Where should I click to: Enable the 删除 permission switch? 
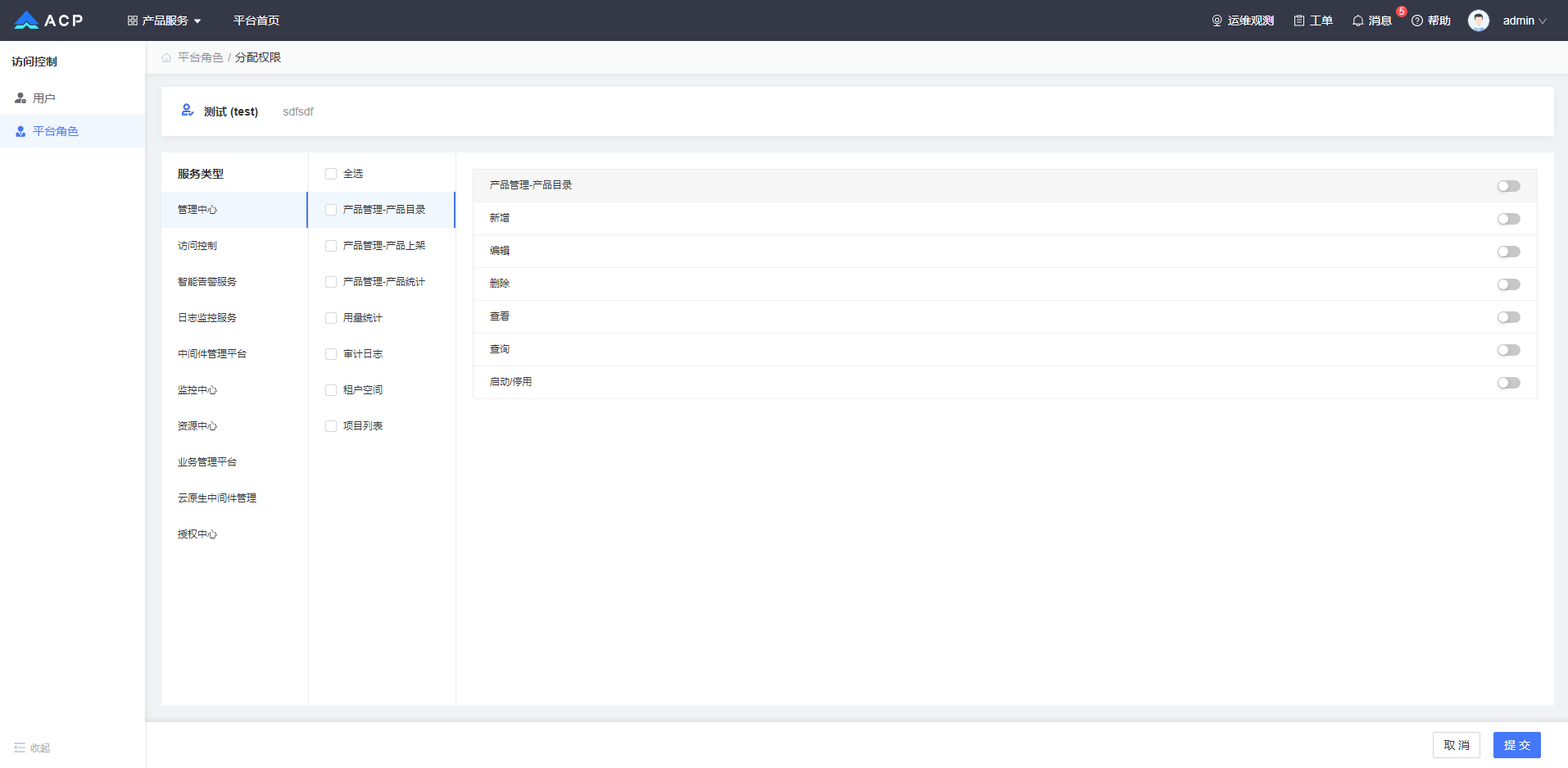[1508, 284]
